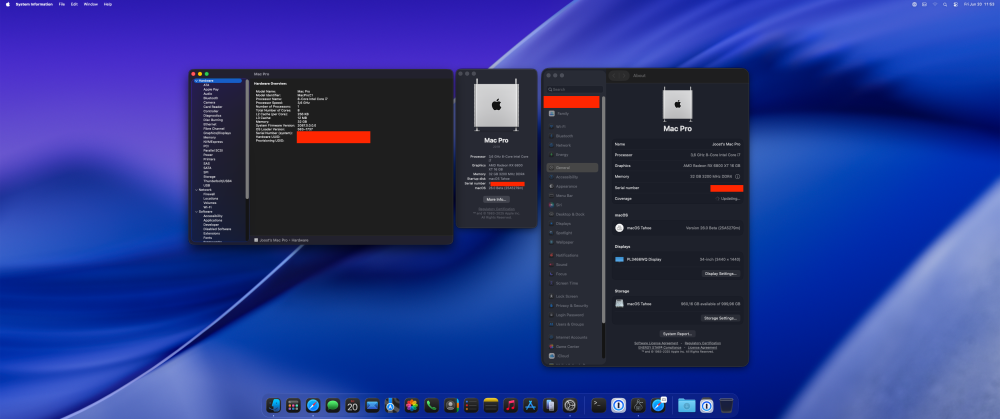Open App Store in the Dock
The width and height of the screenshot is (1000, 419).
pyautogui.click(x=530, y=404)
